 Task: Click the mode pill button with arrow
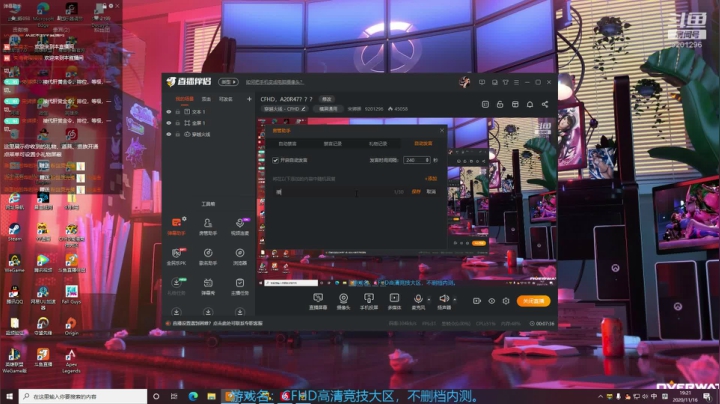point(228,82)
